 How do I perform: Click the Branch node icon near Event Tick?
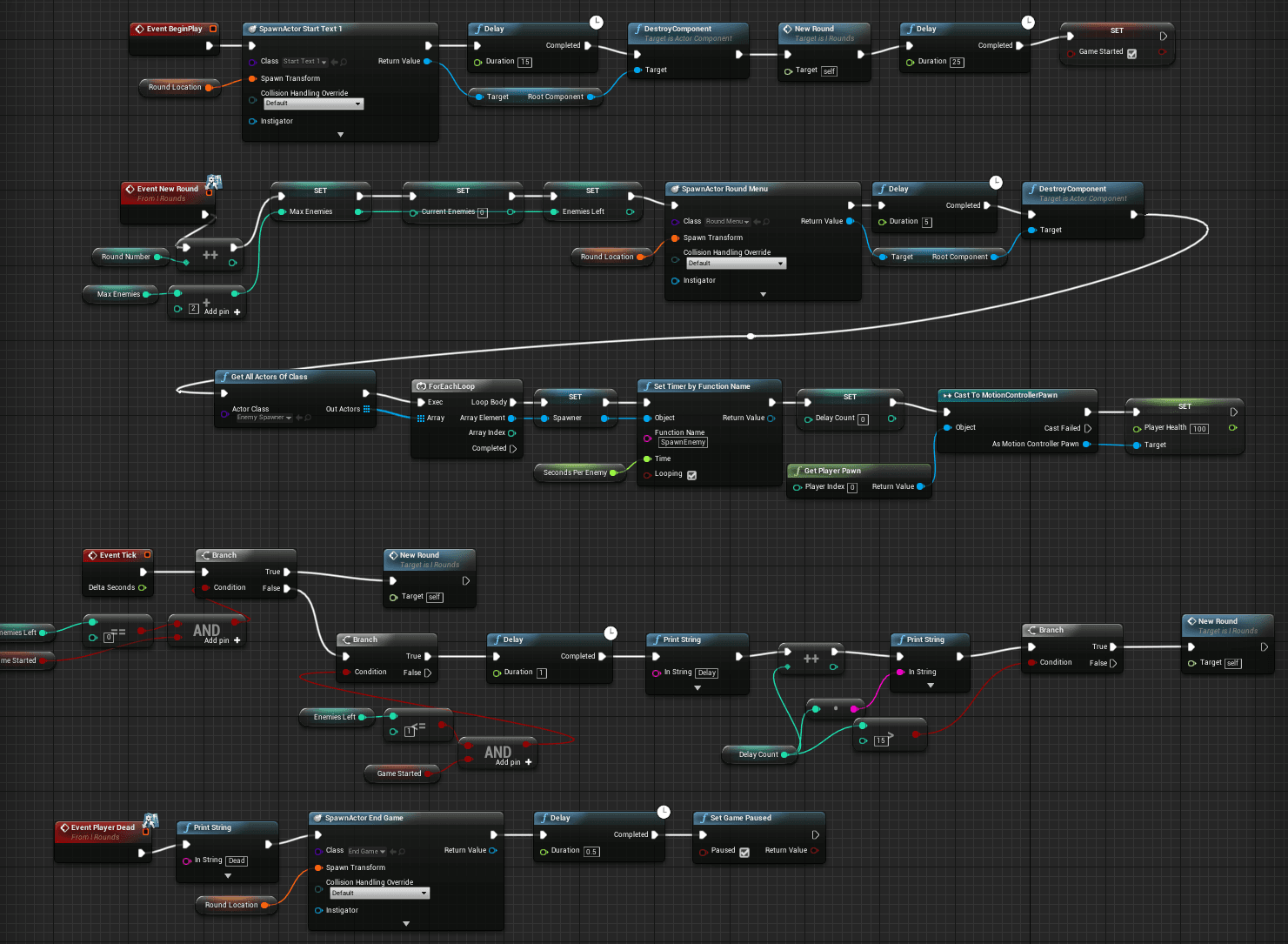pyautogui.click(x=206, y=554)
